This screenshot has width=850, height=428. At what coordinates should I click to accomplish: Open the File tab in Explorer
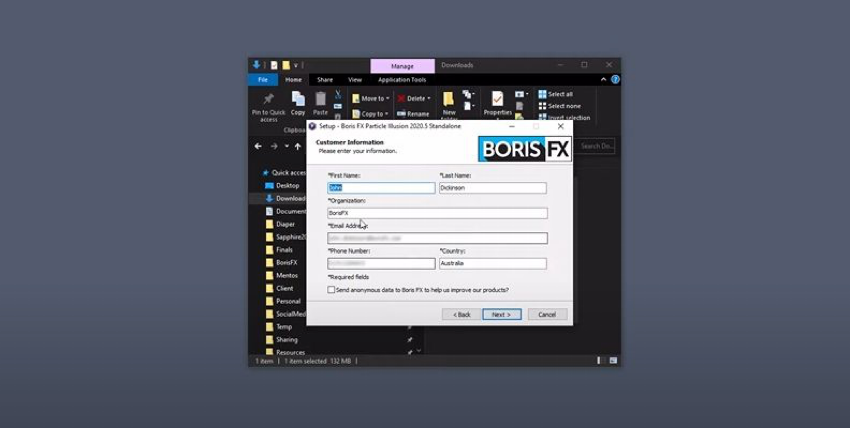(x=263, y=80)
